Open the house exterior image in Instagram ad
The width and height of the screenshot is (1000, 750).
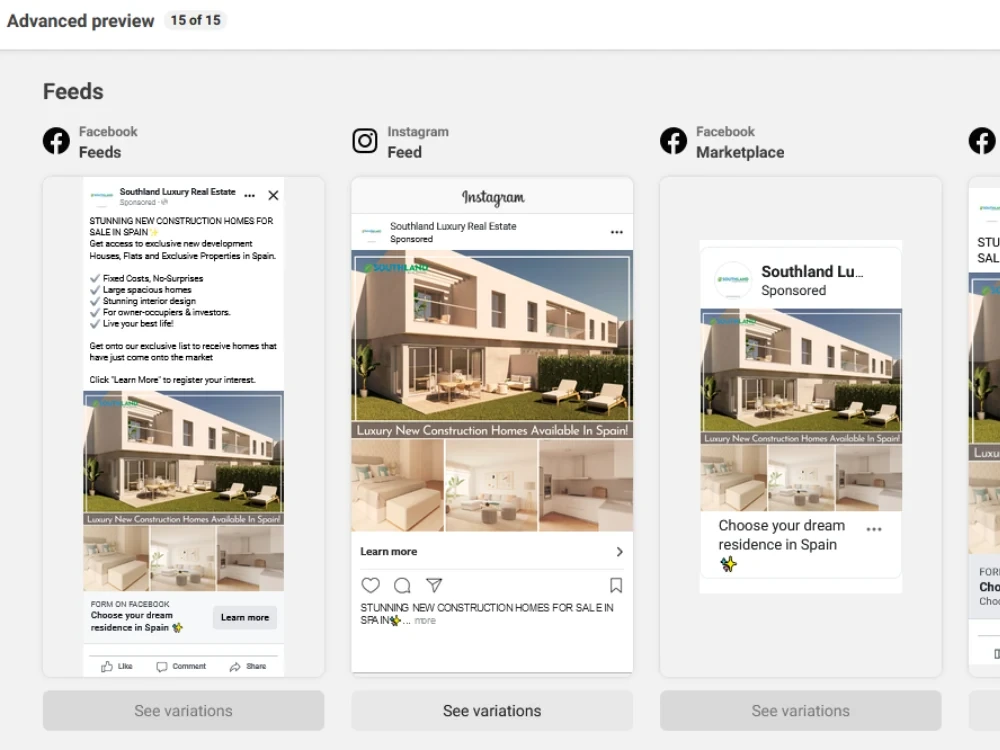[492, 336]
